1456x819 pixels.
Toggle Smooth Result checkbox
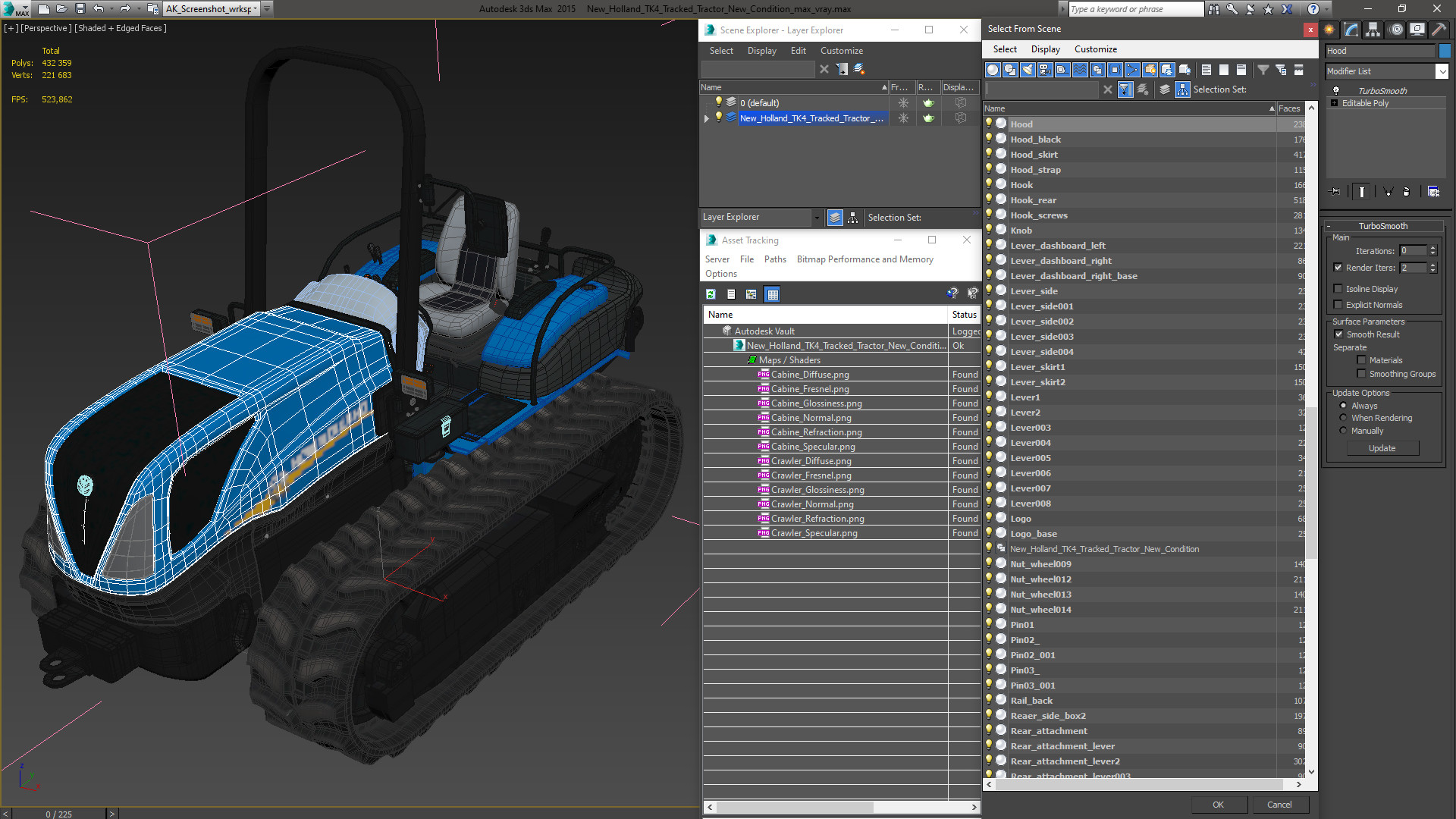[x=1338, y=334]
